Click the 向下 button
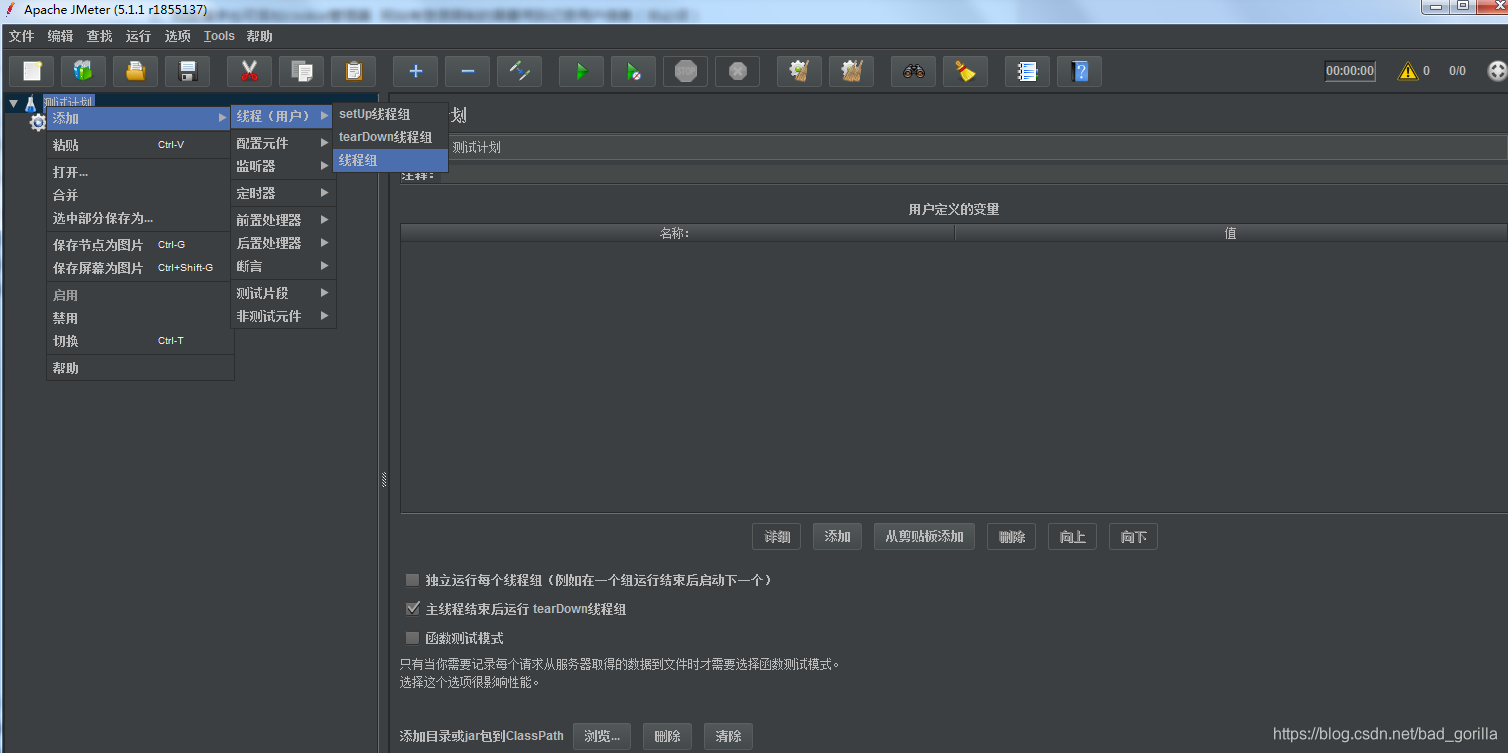Screen dimensions: 1508x753 pos(1133,537)
